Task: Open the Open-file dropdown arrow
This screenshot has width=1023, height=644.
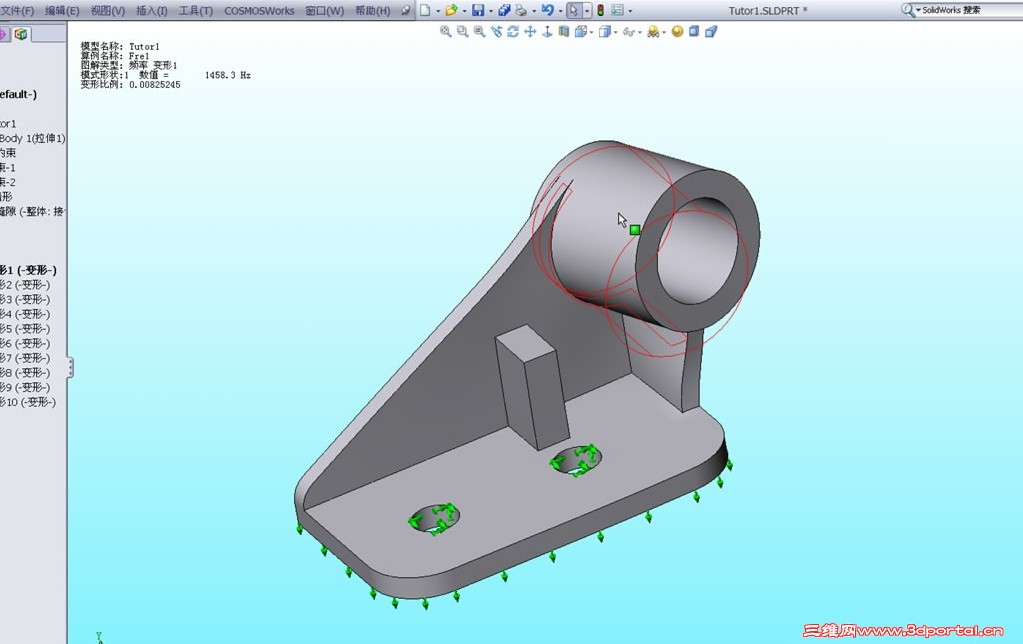Action: [464, 11]
